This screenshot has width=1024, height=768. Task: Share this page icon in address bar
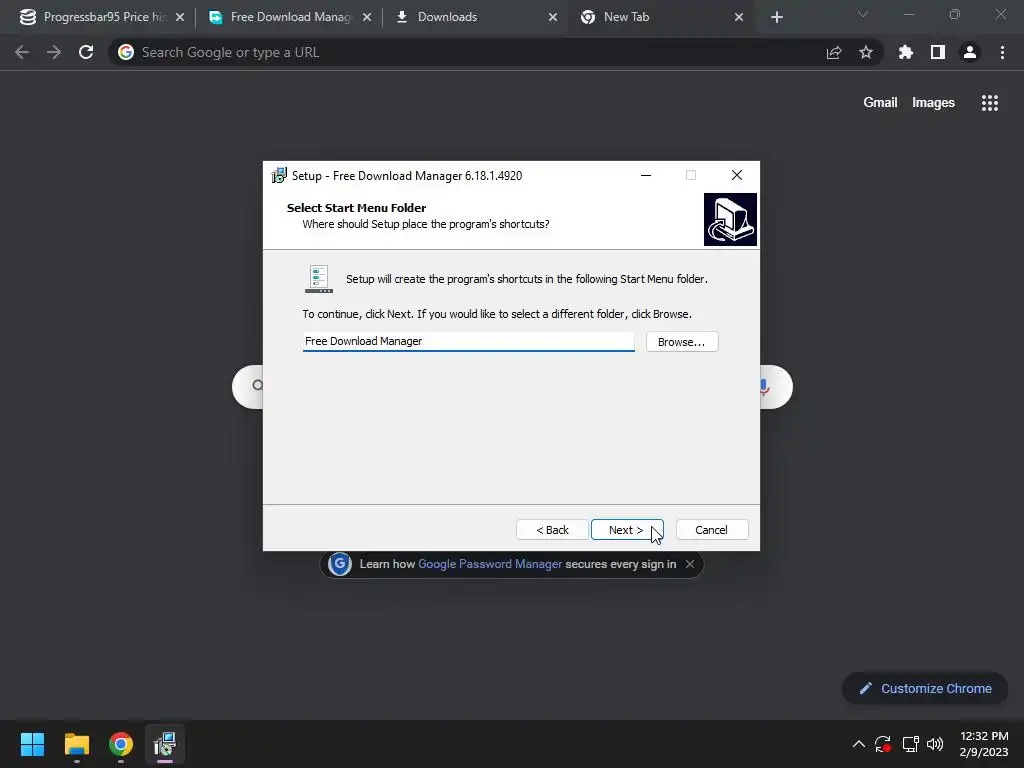coord(834,52)
